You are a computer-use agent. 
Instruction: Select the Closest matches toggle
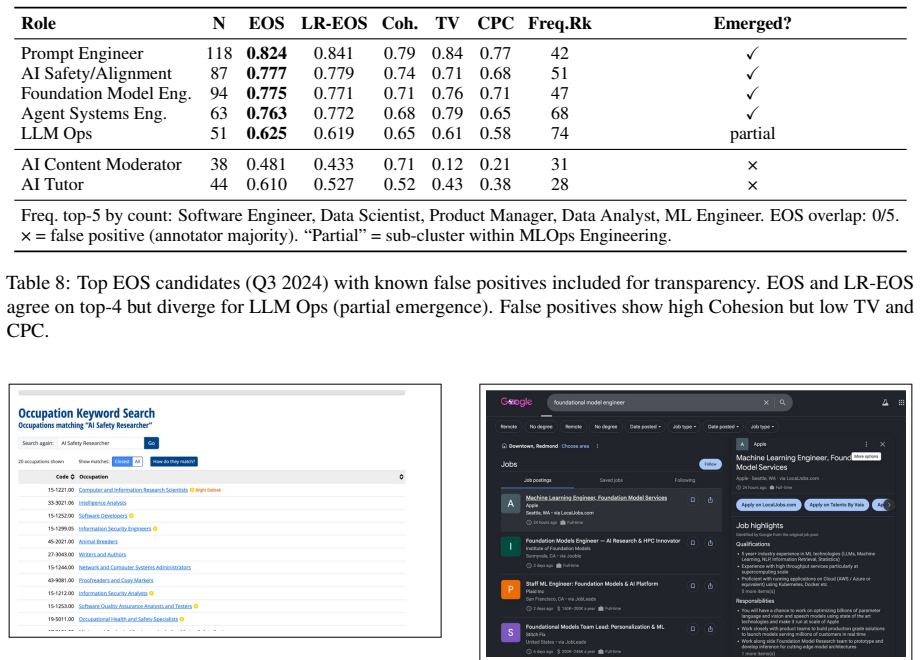click(122, 462)
